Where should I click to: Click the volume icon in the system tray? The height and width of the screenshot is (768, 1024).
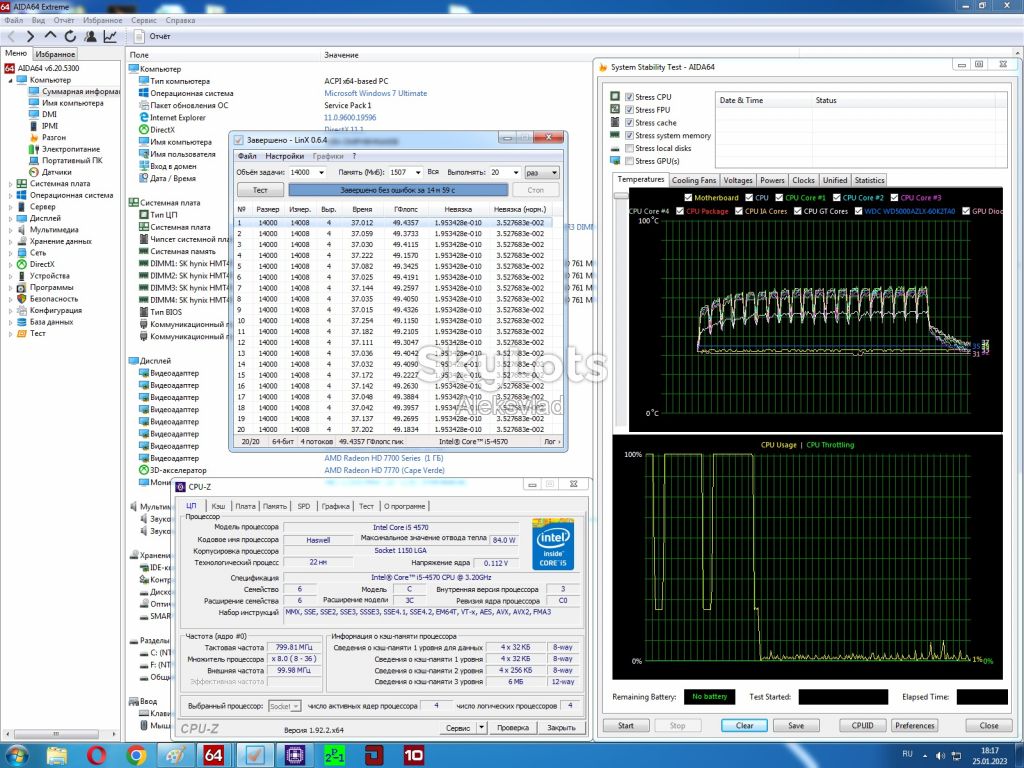(x=940, y=756)
